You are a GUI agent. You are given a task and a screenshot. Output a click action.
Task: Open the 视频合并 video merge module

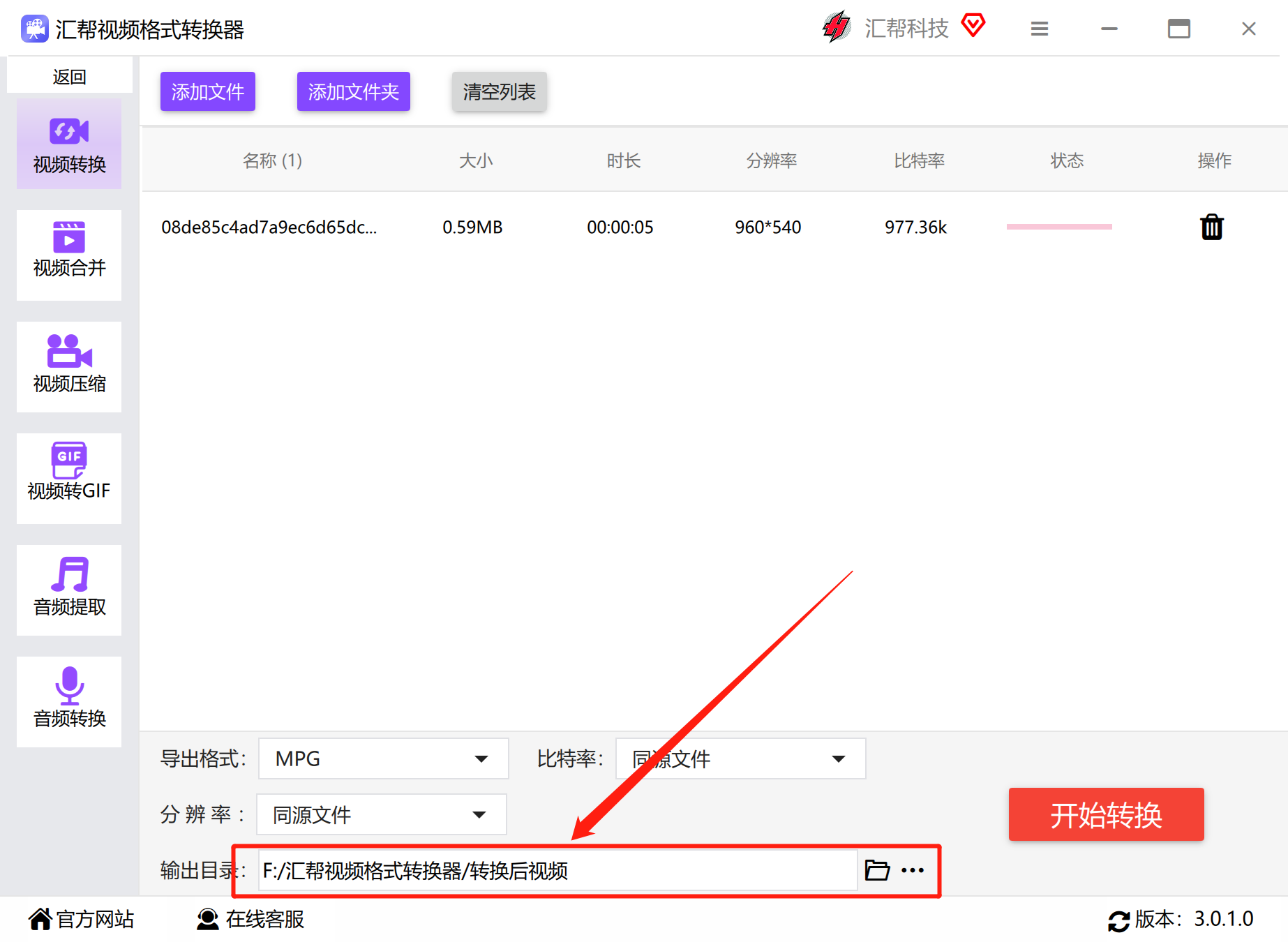pos(69,255)
